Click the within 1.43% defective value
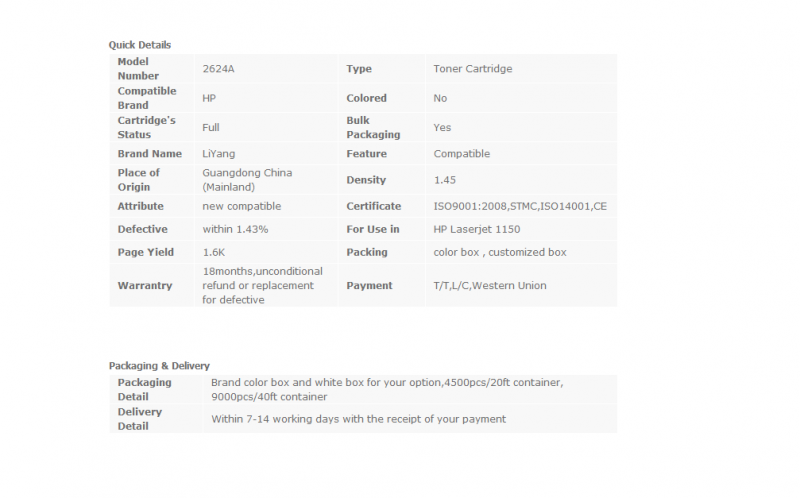Viewport: 800px width, 498px height. coord(235,229)
